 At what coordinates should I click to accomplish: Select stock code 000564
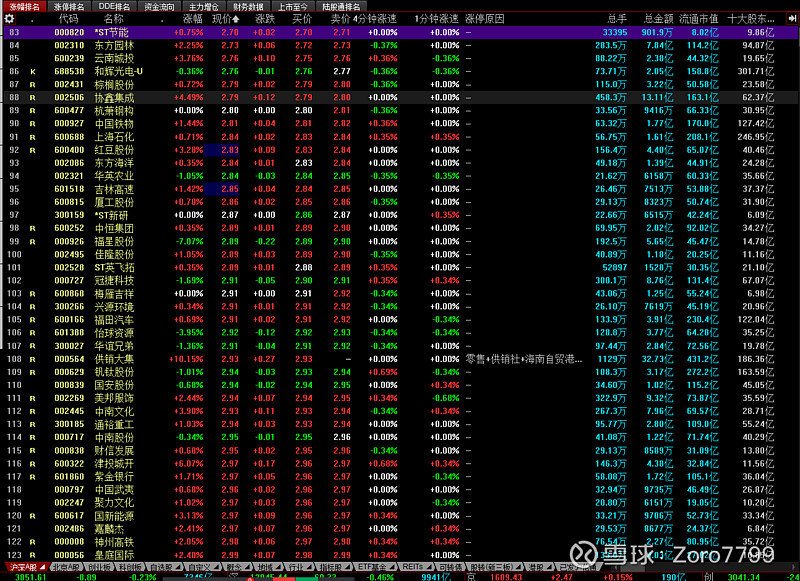click(x=69, y=359)
